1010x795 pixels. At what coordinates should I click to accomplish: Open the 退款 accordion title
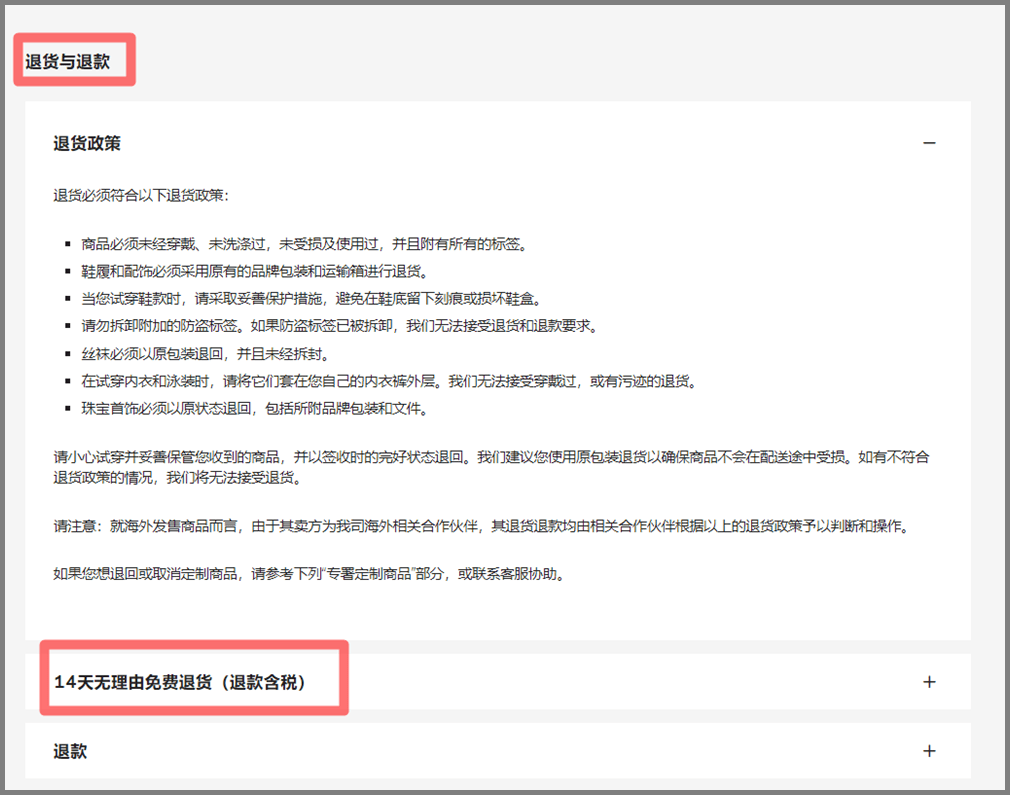tap(70, 751)
